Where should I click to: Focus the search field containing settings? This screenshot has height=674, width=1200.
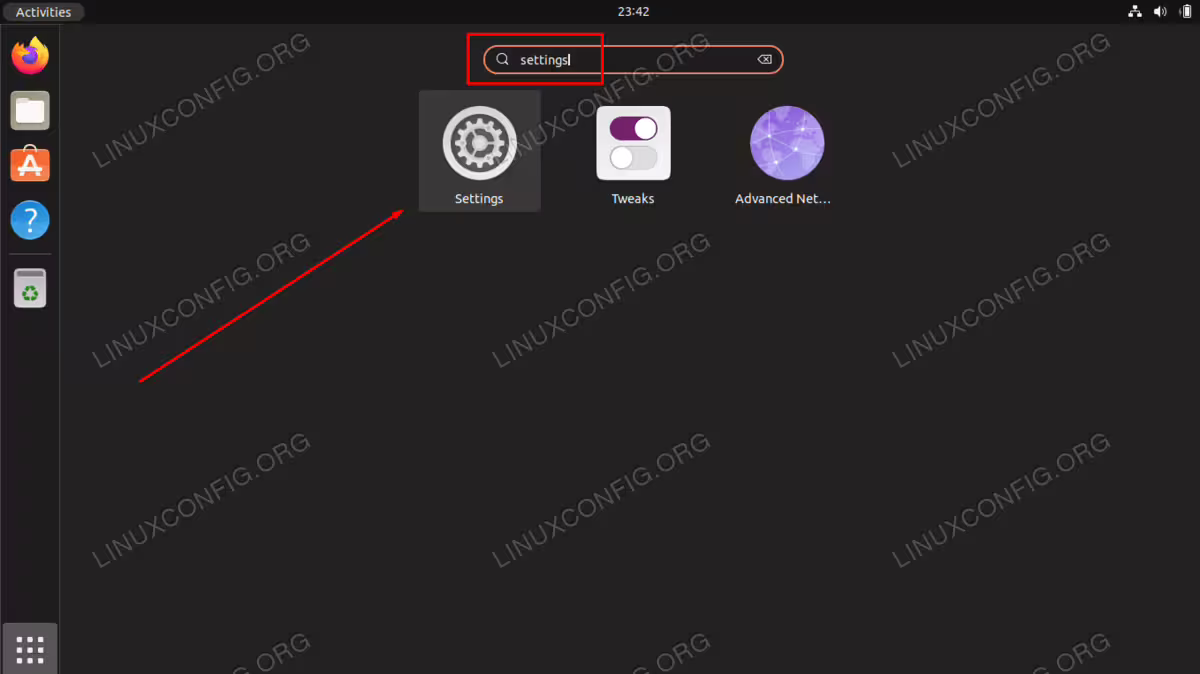point(633,60)
